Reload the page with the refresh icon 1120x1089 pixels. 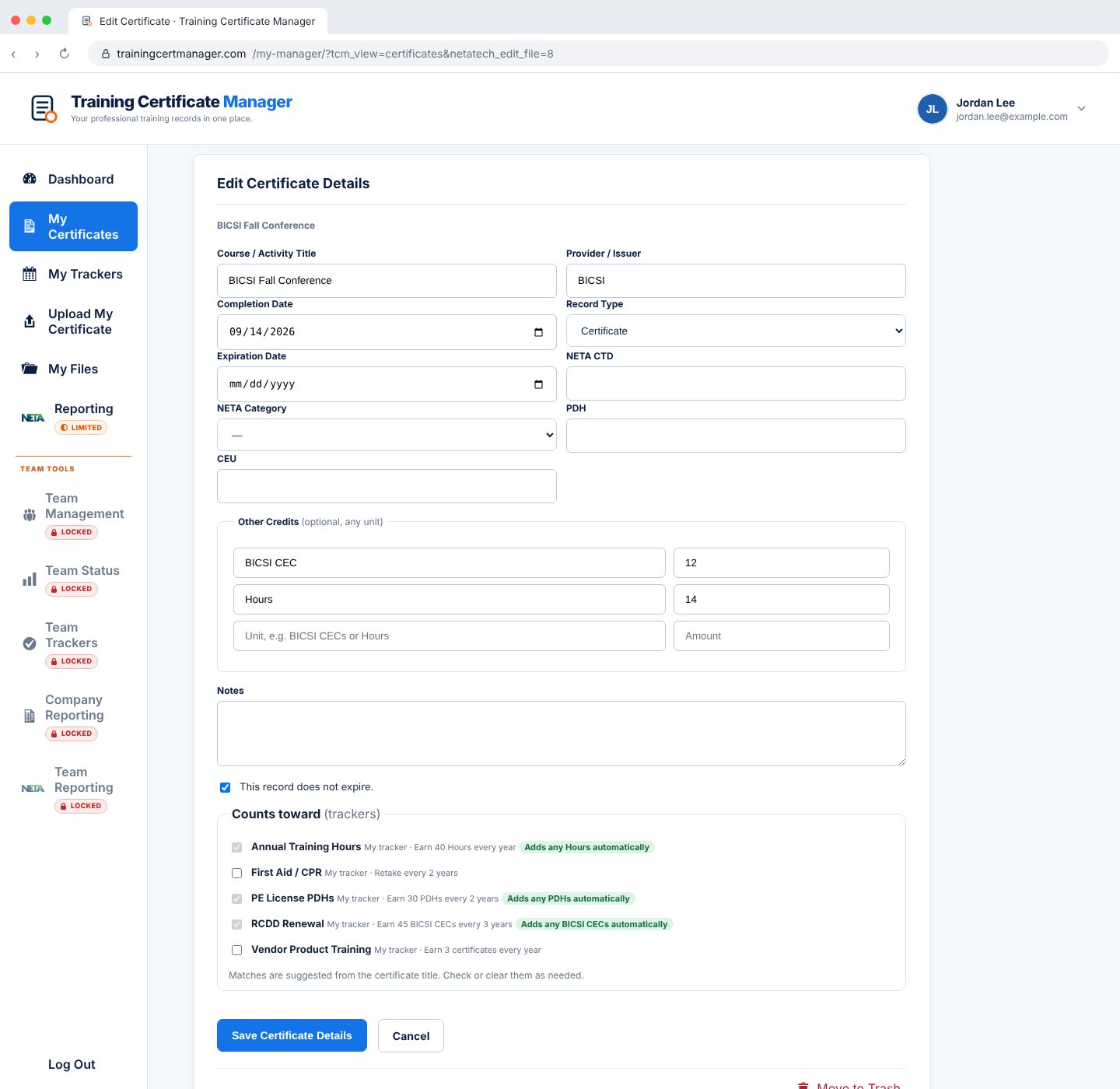point(65,54)
